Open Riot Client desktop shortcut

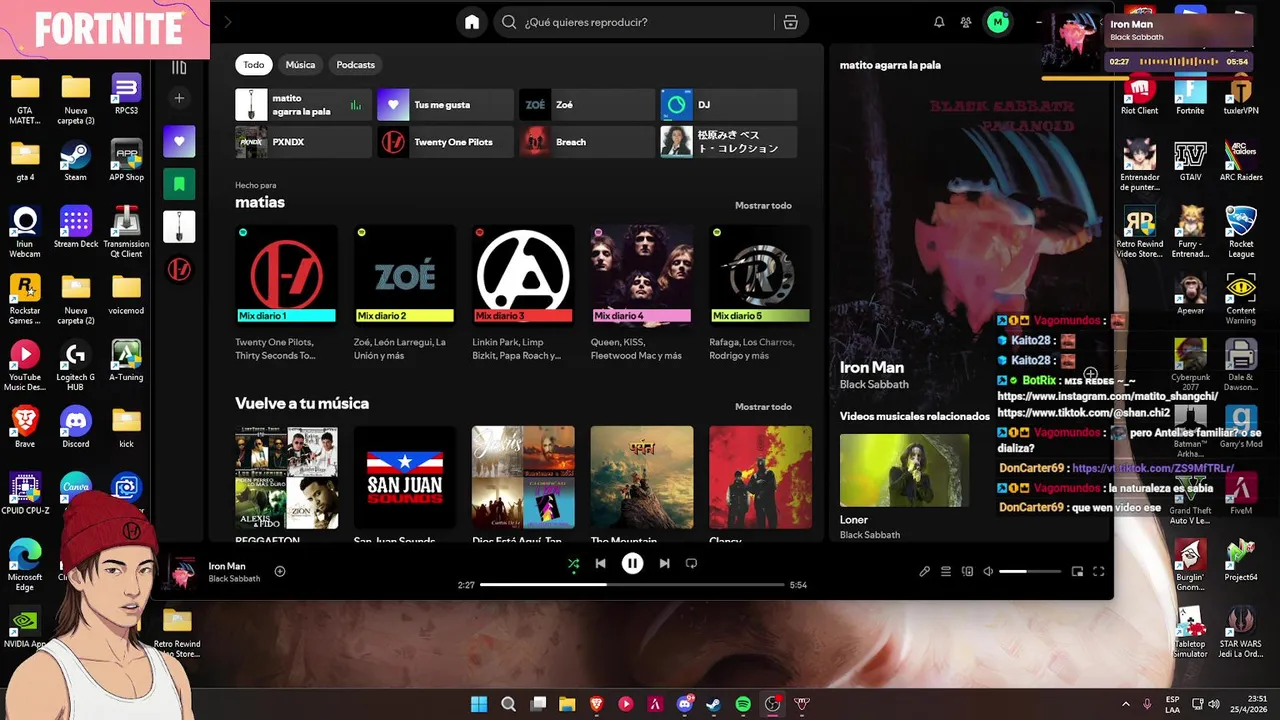click(x=1139, y=95)
